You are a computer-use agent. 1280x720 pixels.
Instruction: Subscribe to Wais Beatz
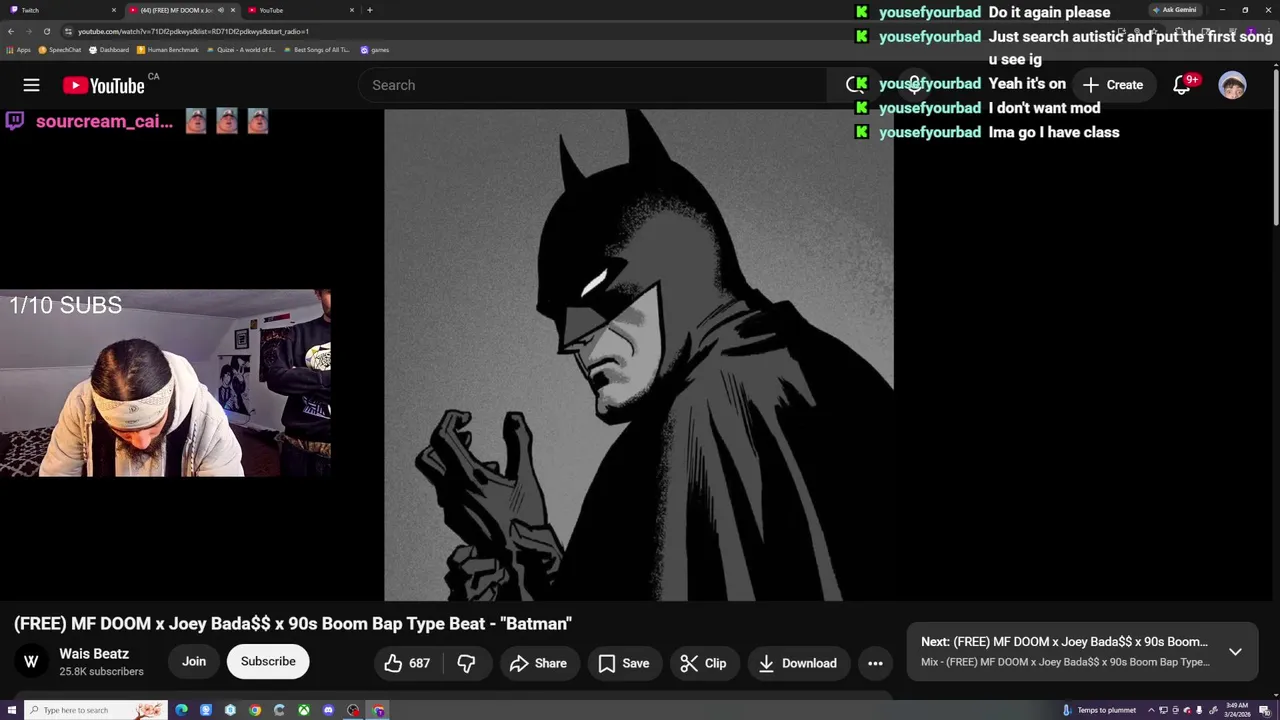click(268, 661)
